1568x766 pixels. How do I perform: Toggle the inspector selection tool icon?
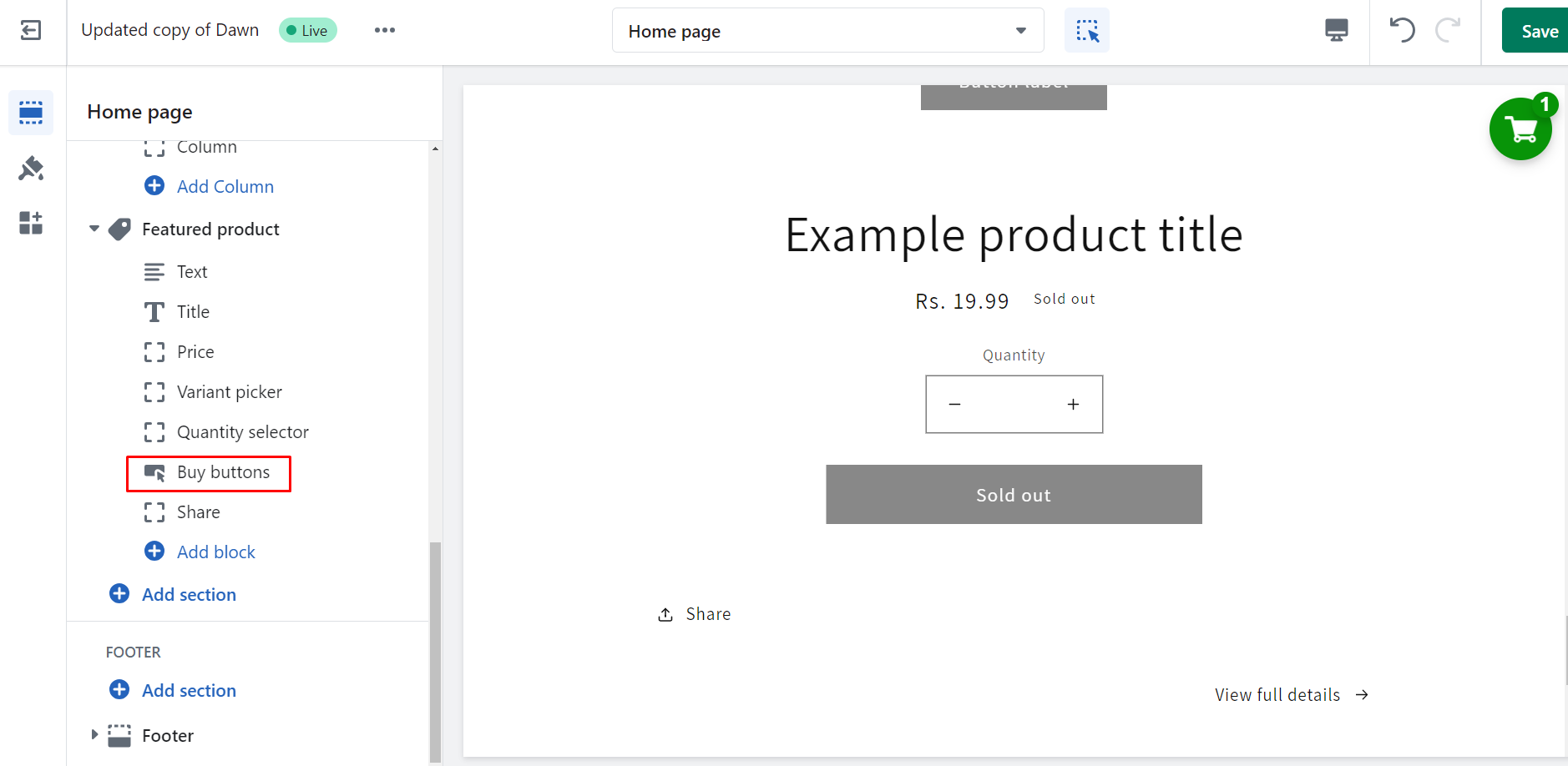click(x=1087, y=31)
